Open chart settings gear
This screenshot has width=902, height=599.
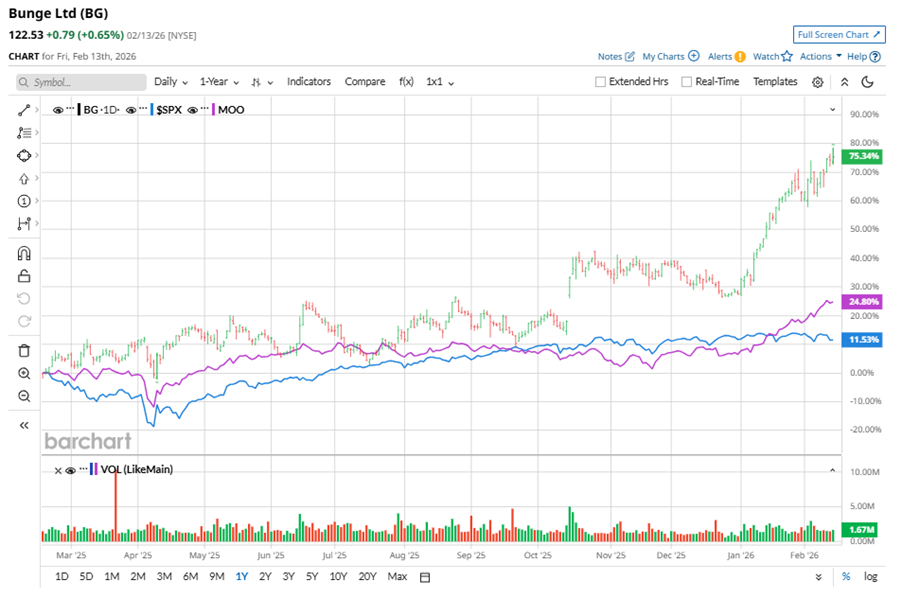click(817, 82)
